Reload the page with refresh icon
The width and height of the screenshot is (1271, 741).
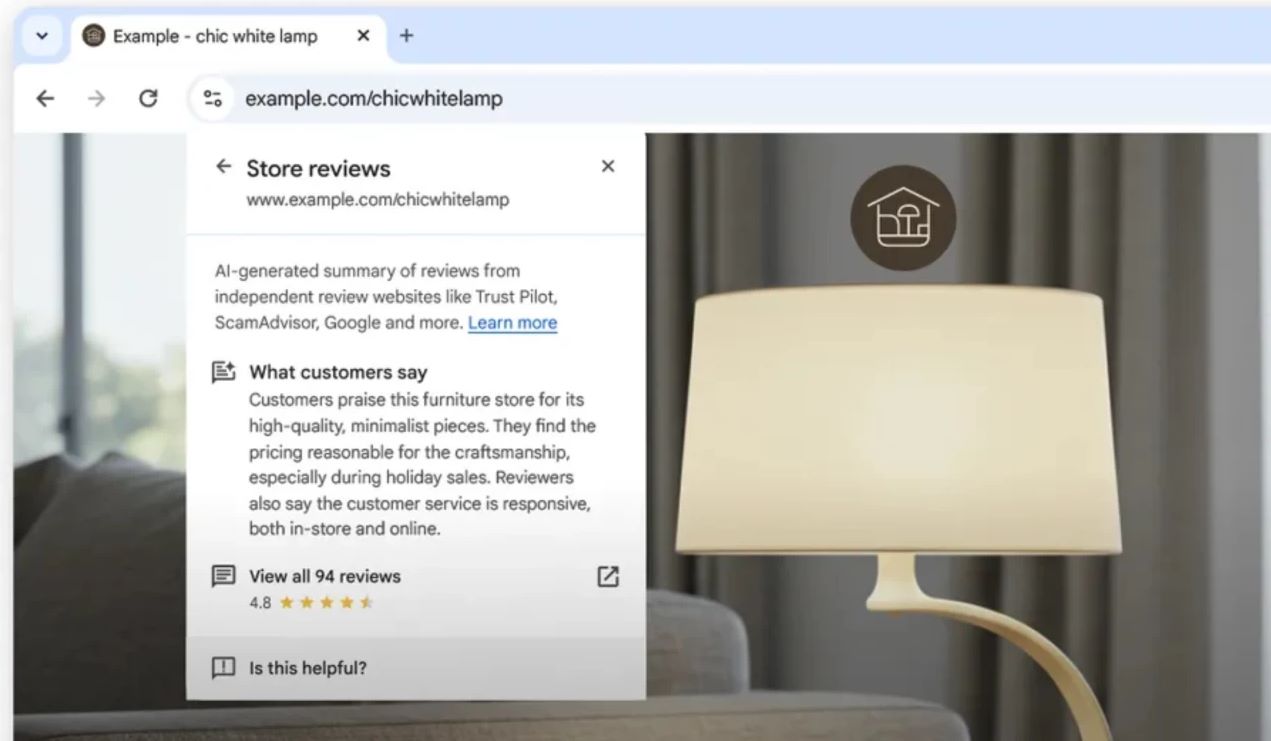coord(148,98)
